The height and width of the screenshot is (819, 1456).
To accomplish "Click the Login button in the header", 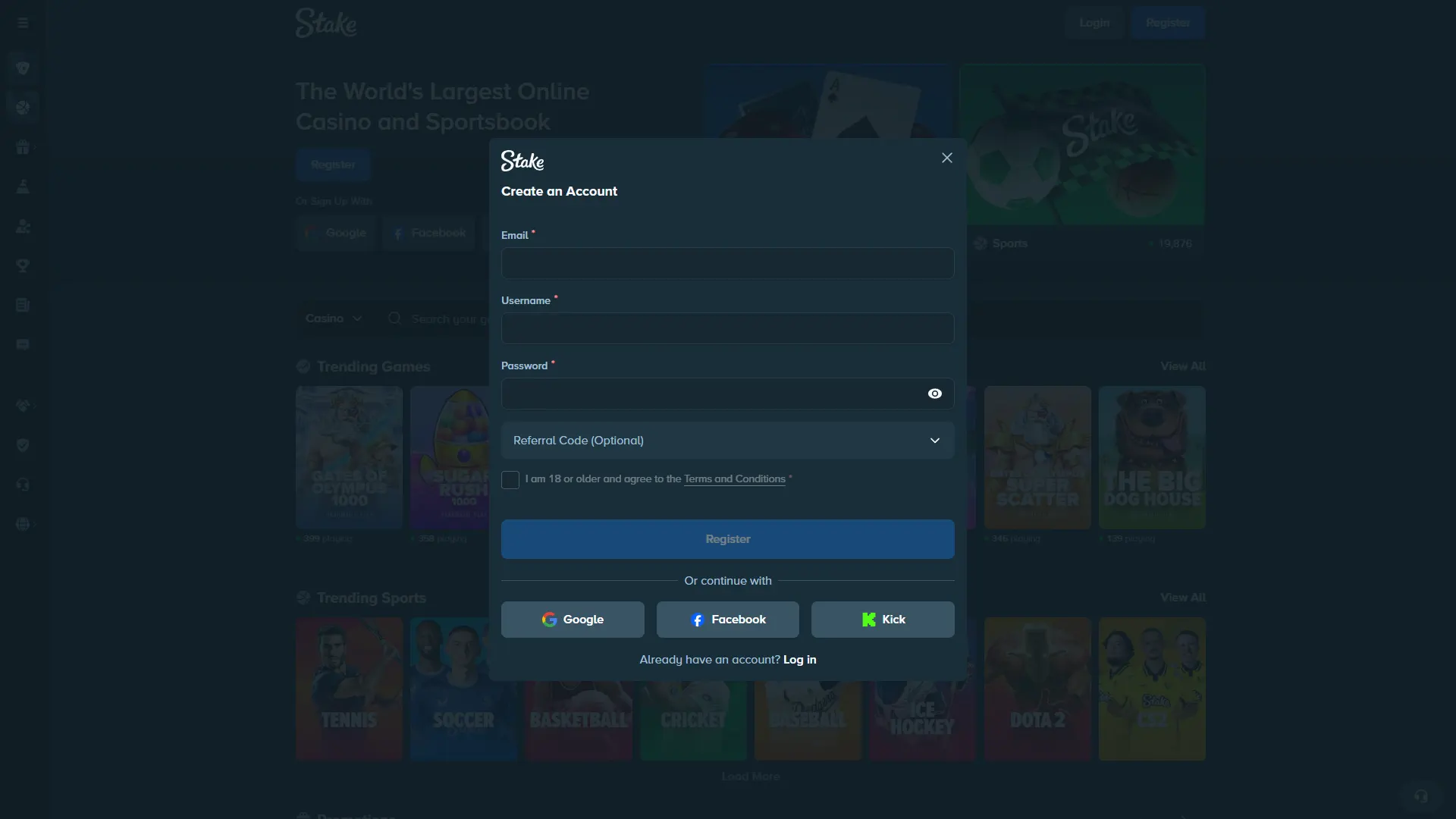I will (x=1094, y=23).
